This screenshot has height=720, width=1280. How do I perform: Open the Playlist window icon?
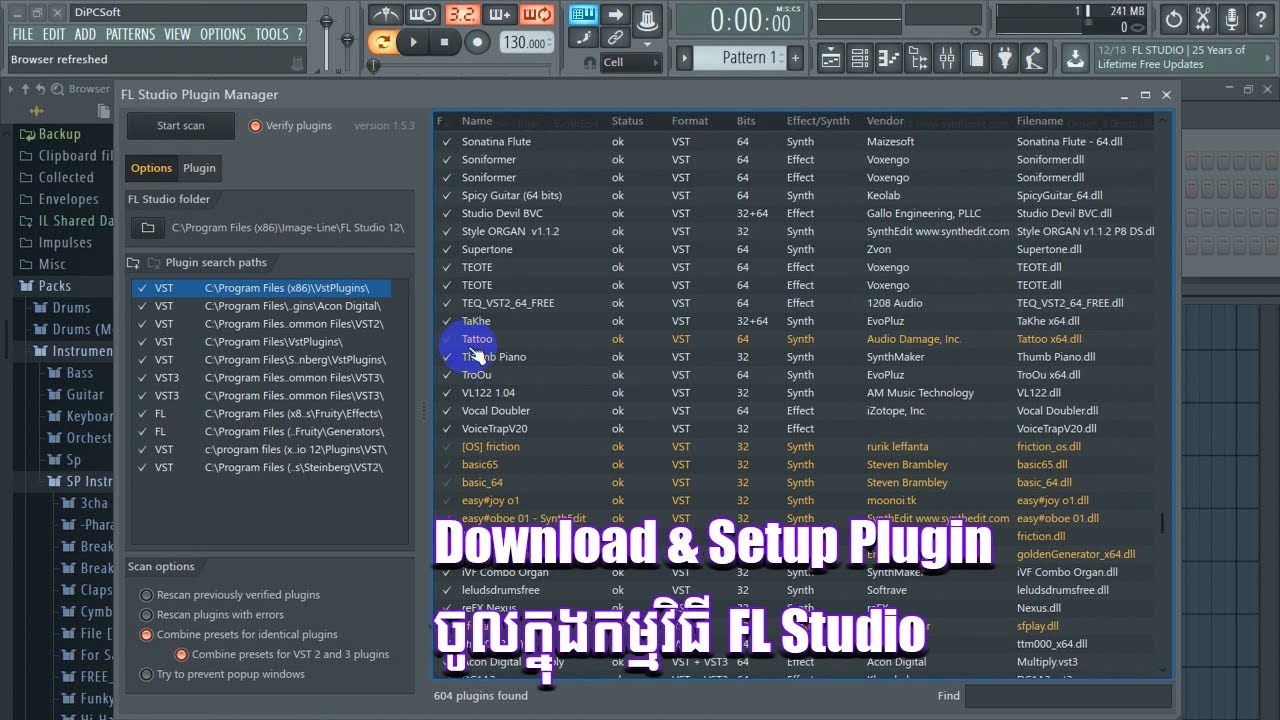[831, 58]
